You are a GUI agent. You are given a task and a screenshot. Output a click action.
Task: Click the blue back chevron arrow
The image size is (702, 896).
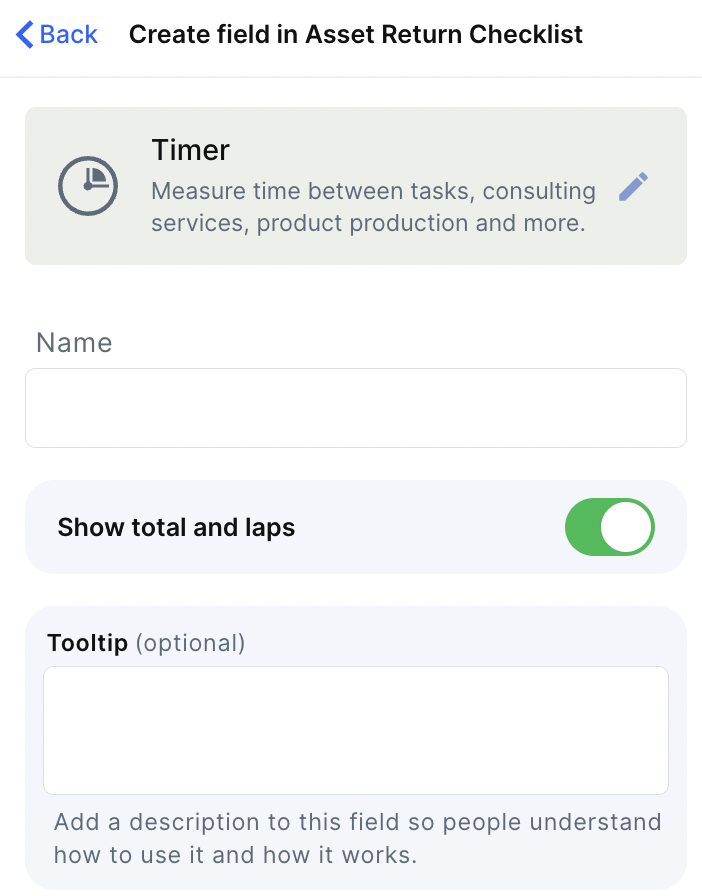click(x=25, y=35)
